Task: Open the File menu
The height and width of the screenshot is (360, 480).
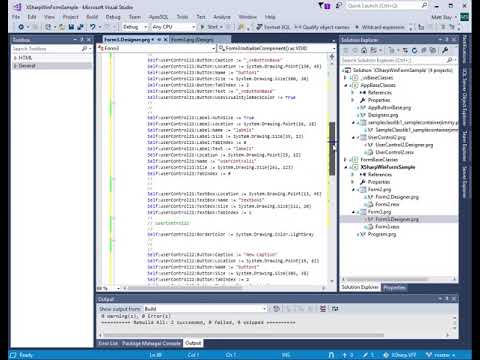Action: point(16,17)
